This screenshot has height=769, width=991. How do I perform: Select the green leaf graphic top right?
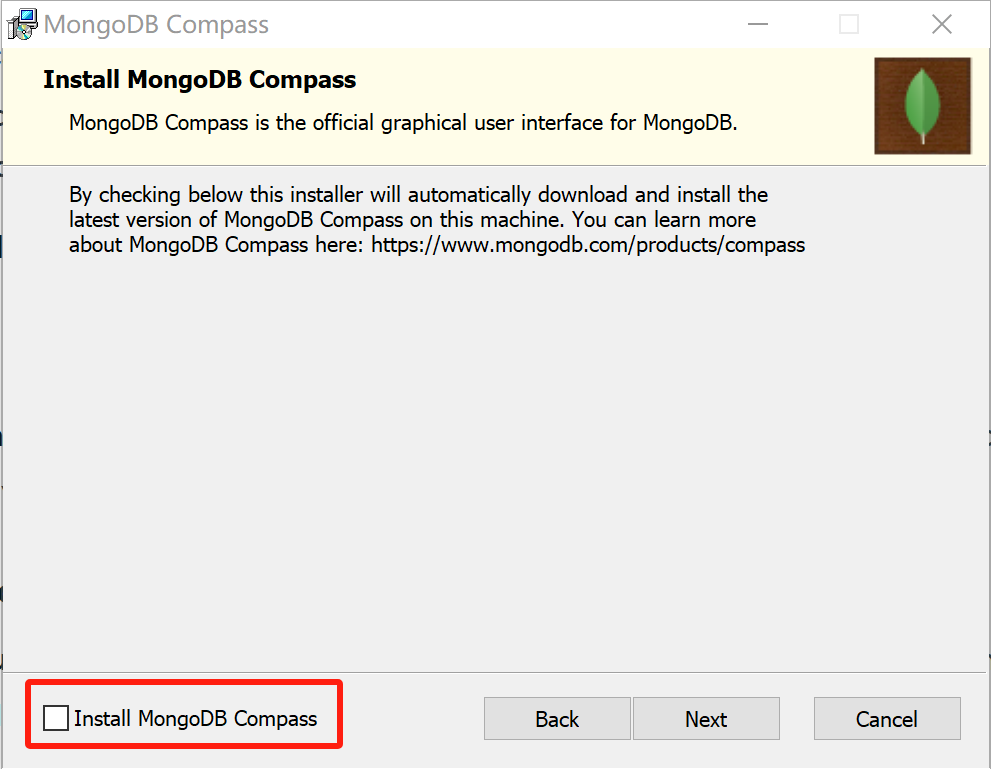[x=921, y=105]
